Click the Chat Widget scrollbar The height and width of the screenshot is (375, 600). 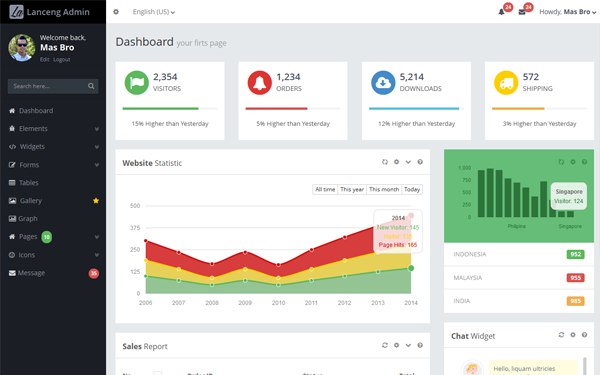(585, 365)
